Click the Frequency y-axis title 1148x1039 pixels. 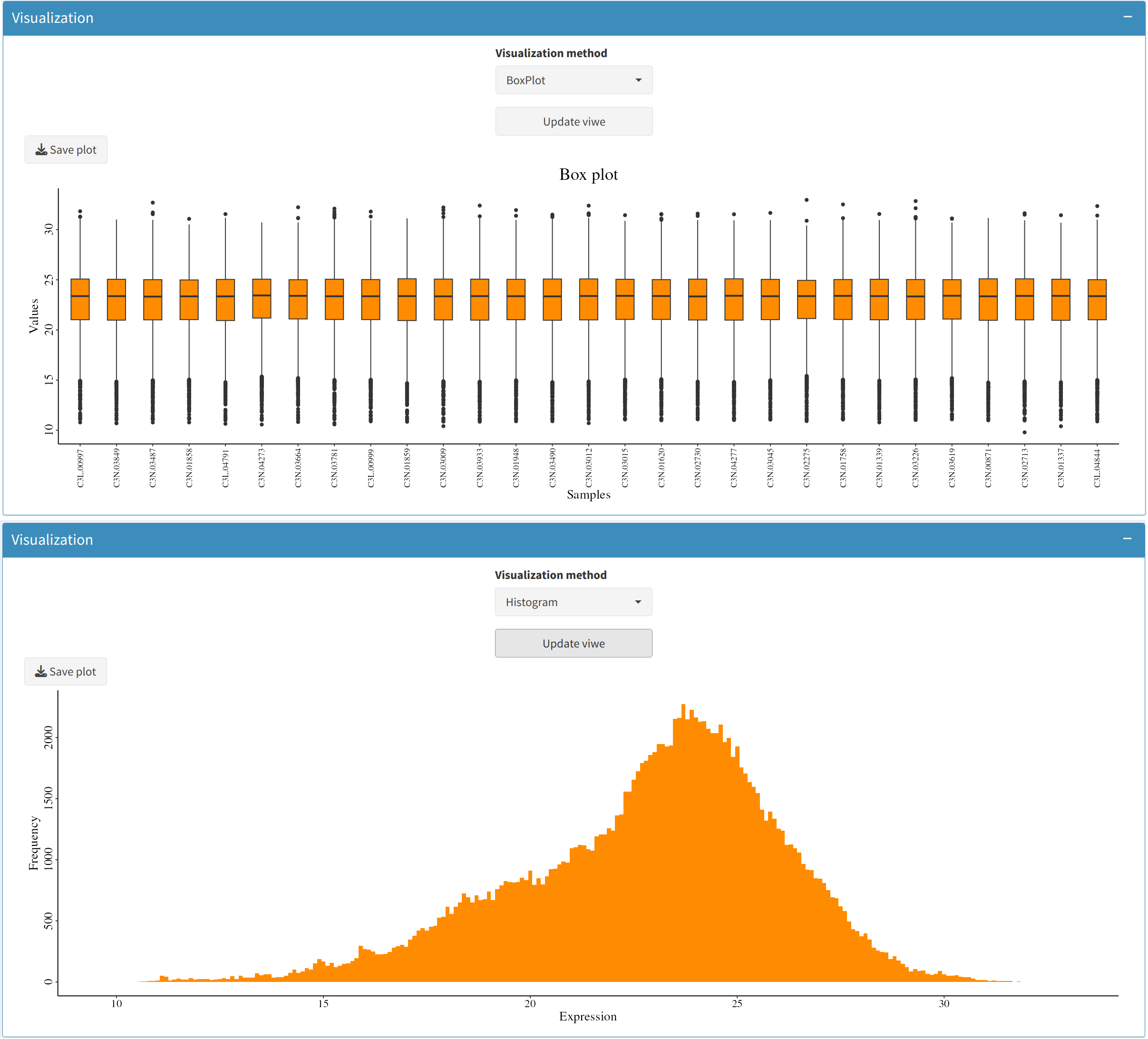point(34,843)
